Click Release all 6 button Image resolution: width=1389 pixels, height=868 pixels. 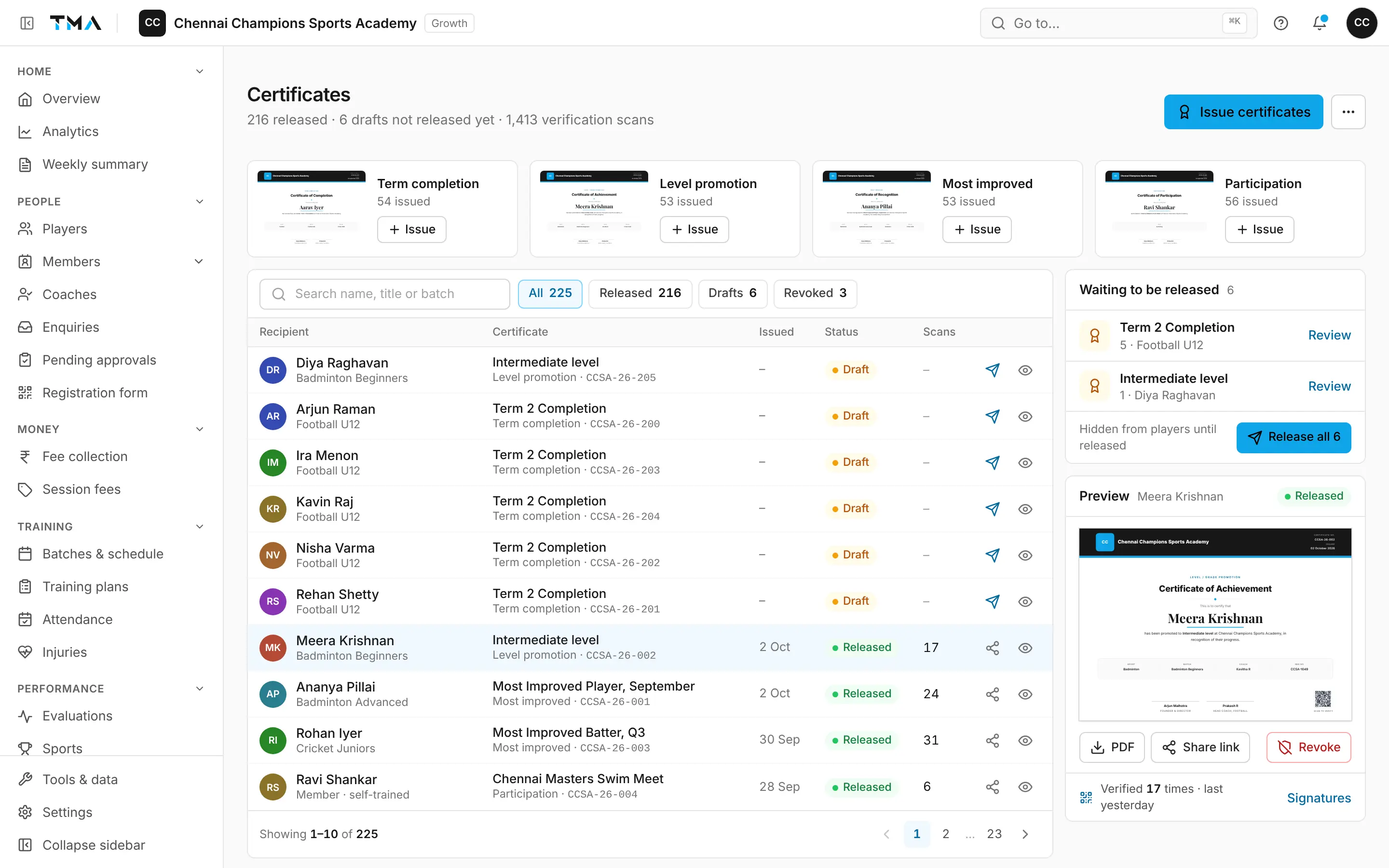tap(1293, 437)
